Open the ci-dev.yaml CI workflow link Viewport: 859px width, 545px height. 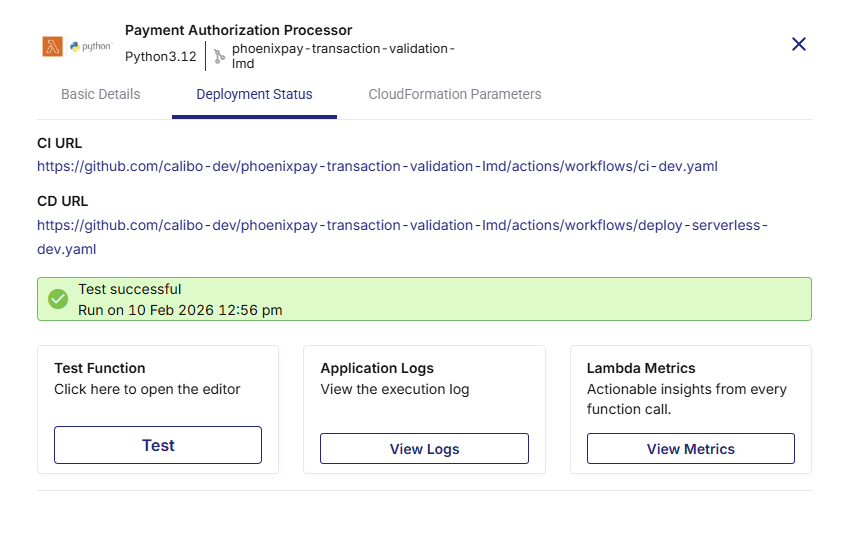(x=377, y=166)
